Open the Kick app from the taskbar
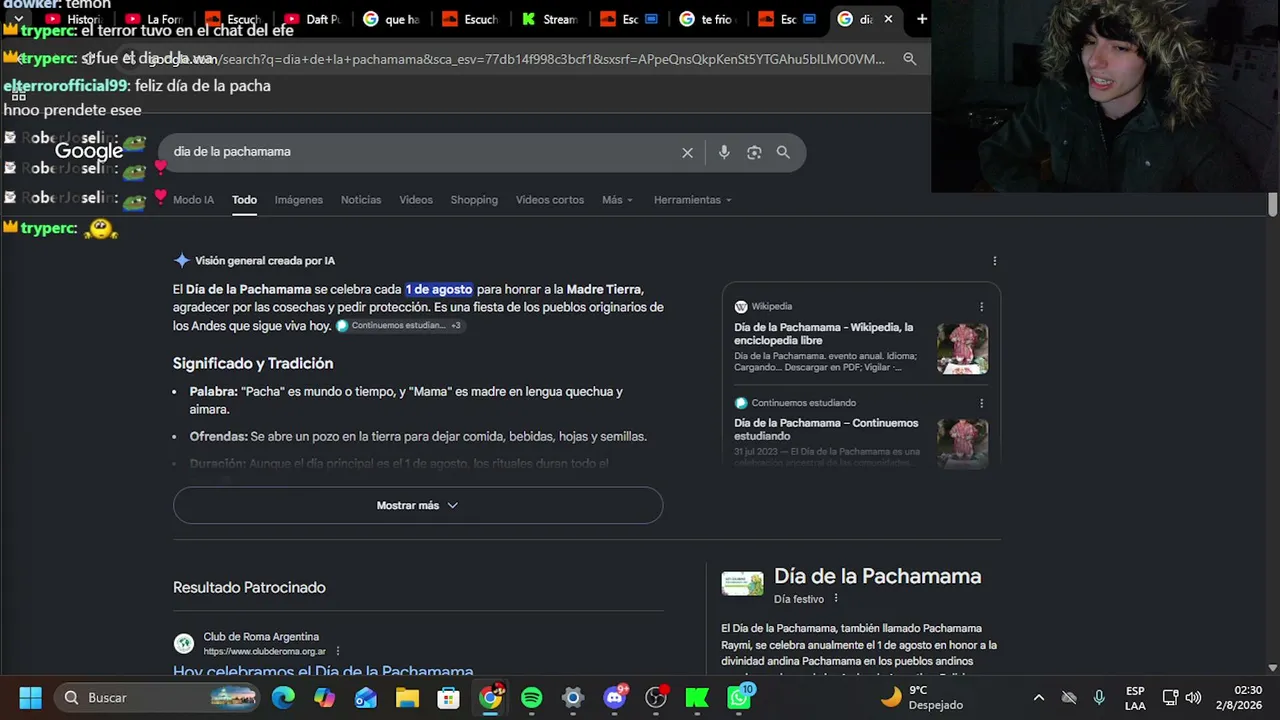This screenshot has width=1280, height=720. coord(697,697)
